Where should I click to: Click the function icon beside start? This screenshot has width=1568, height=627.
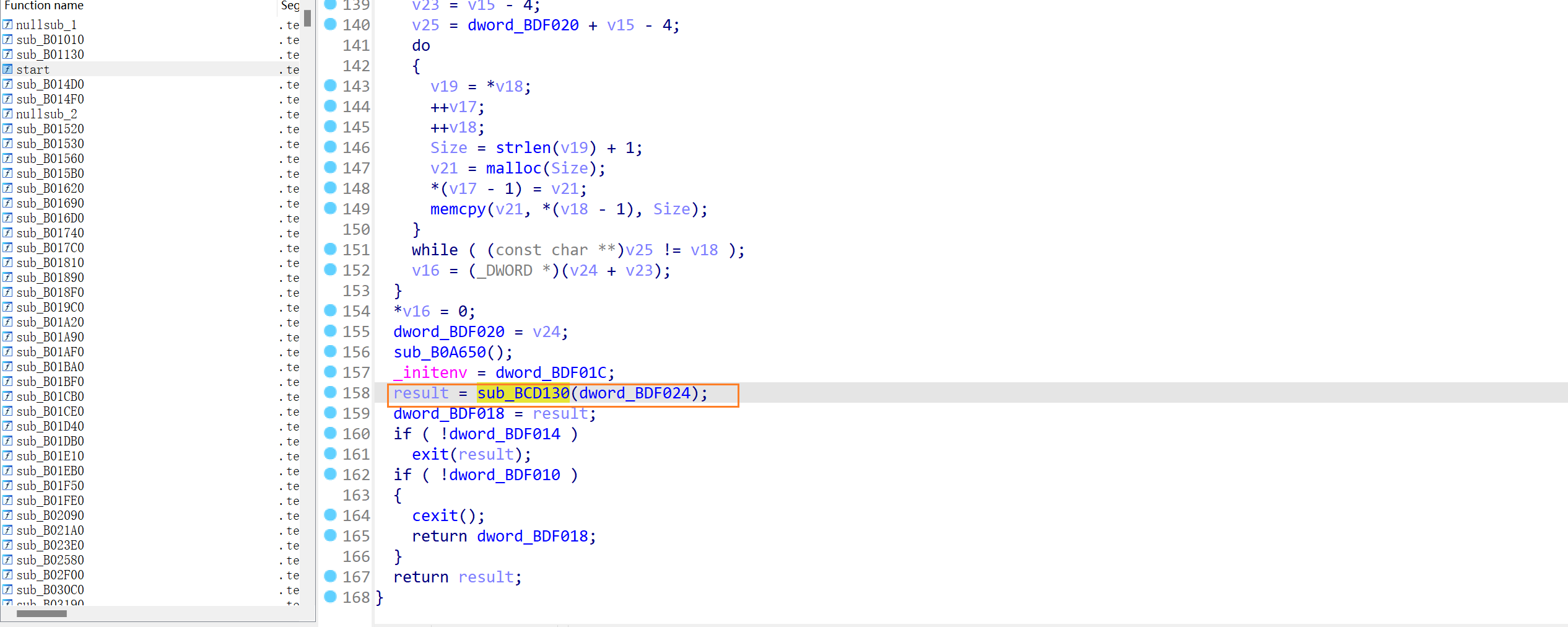(x=7, y=69)
